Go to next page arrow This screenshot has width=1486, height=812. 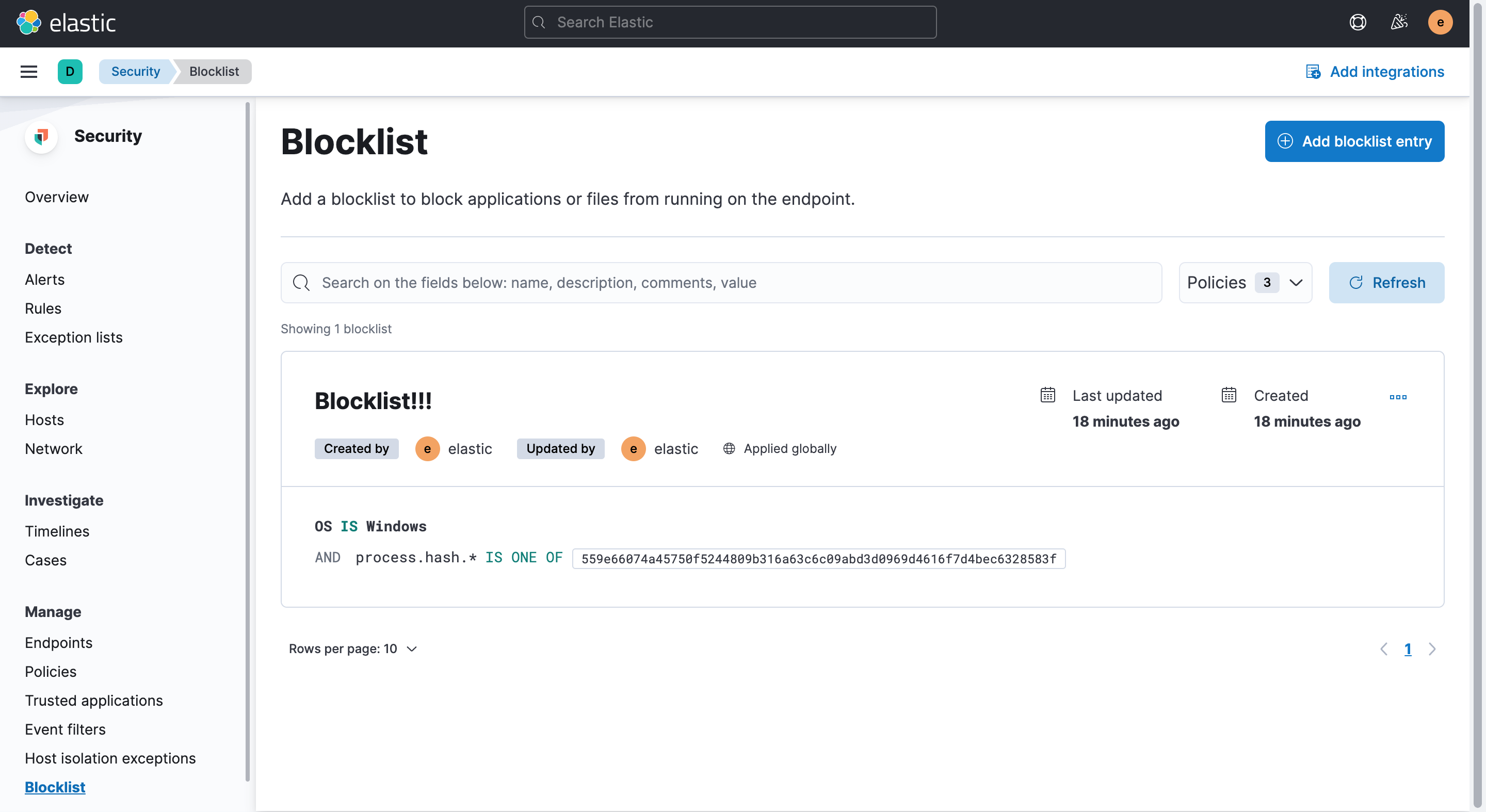pyautogui.click(x=1432, y=649)
